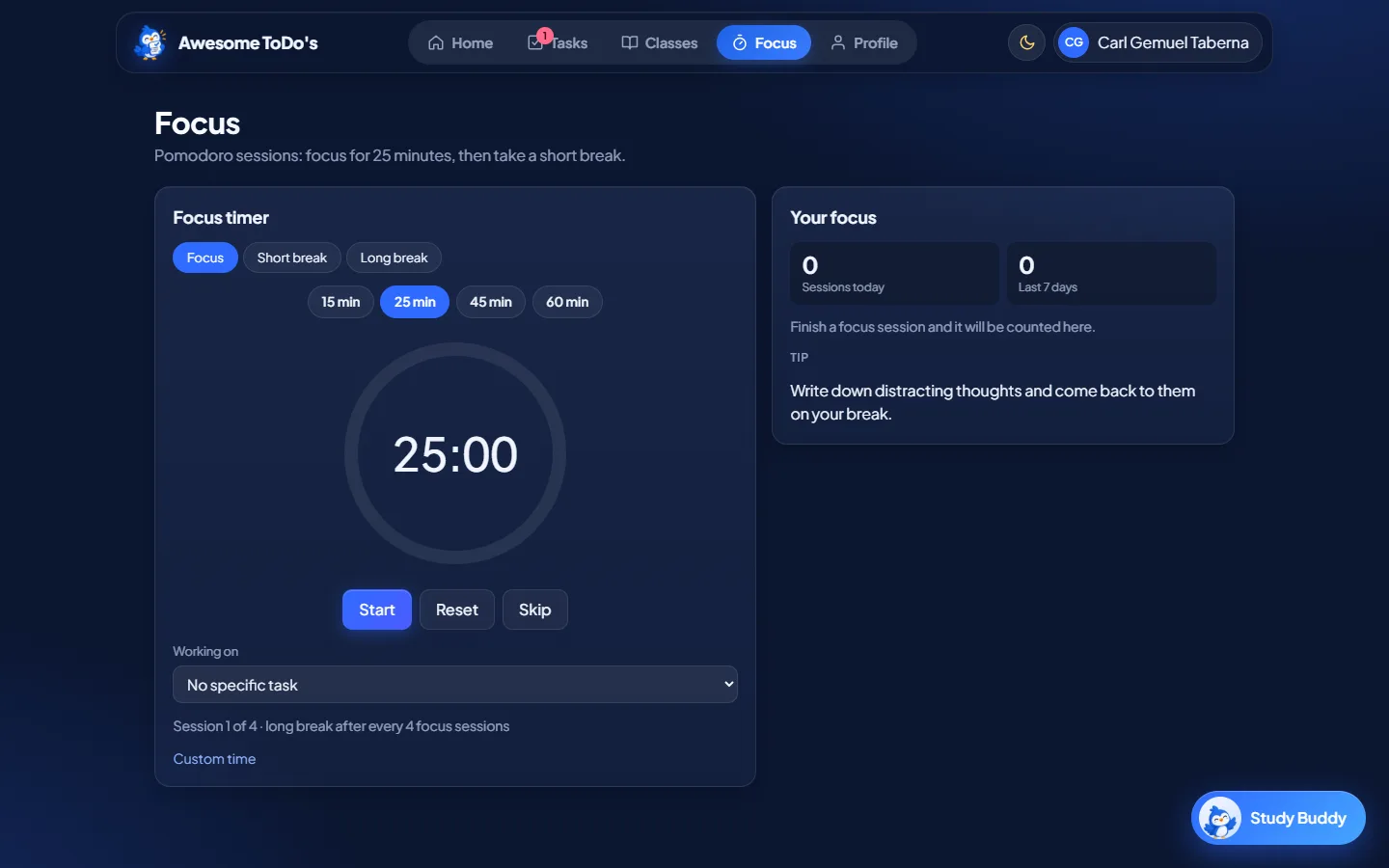The image size is (1389, 868).
Task: Click the "Focus timer" heading
Action: click(x=221, y=218)
